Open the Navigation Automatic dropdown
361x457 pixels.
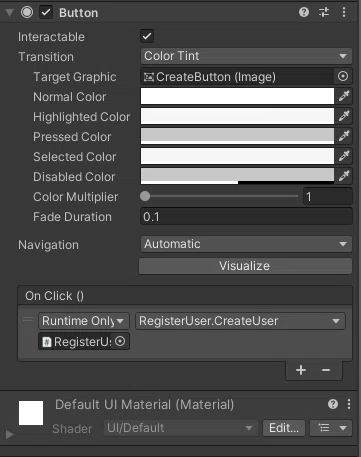(246, 244)
